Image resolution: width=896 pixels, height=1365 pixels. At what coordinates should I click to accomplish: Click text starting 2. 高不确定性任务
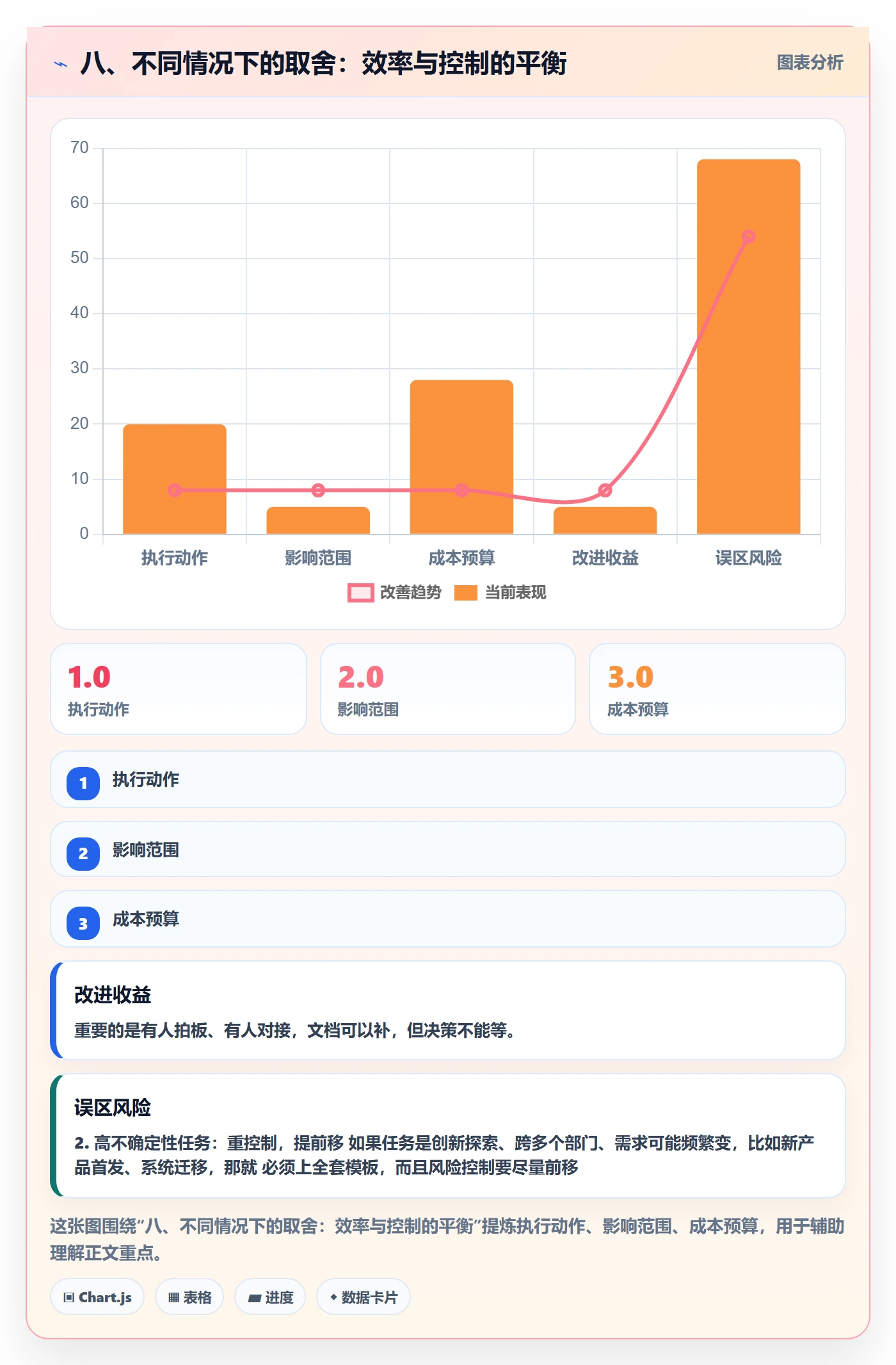[x=444, y=1155]
